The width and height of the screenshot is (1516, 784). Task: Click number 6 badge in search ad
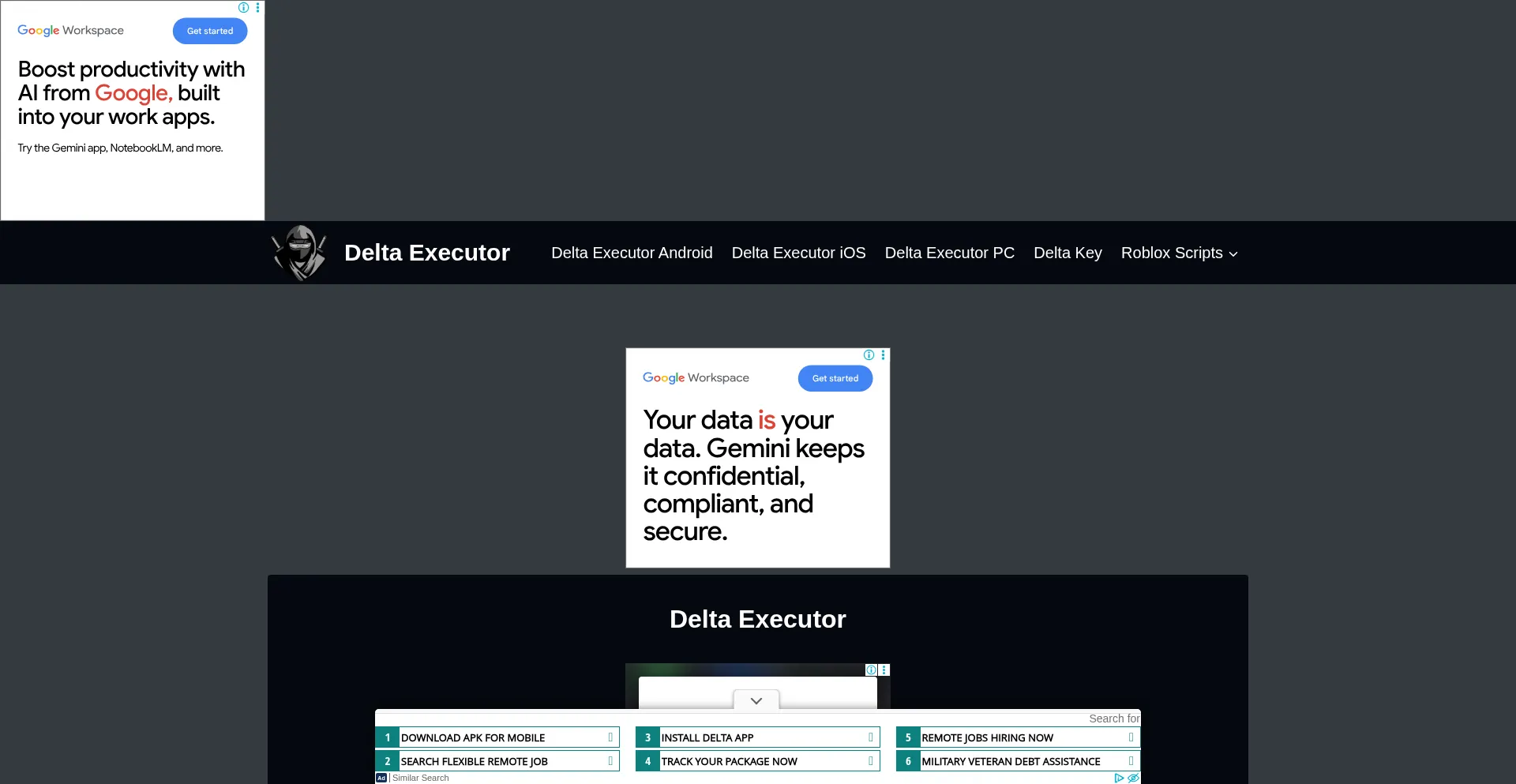tap(908, 761)
